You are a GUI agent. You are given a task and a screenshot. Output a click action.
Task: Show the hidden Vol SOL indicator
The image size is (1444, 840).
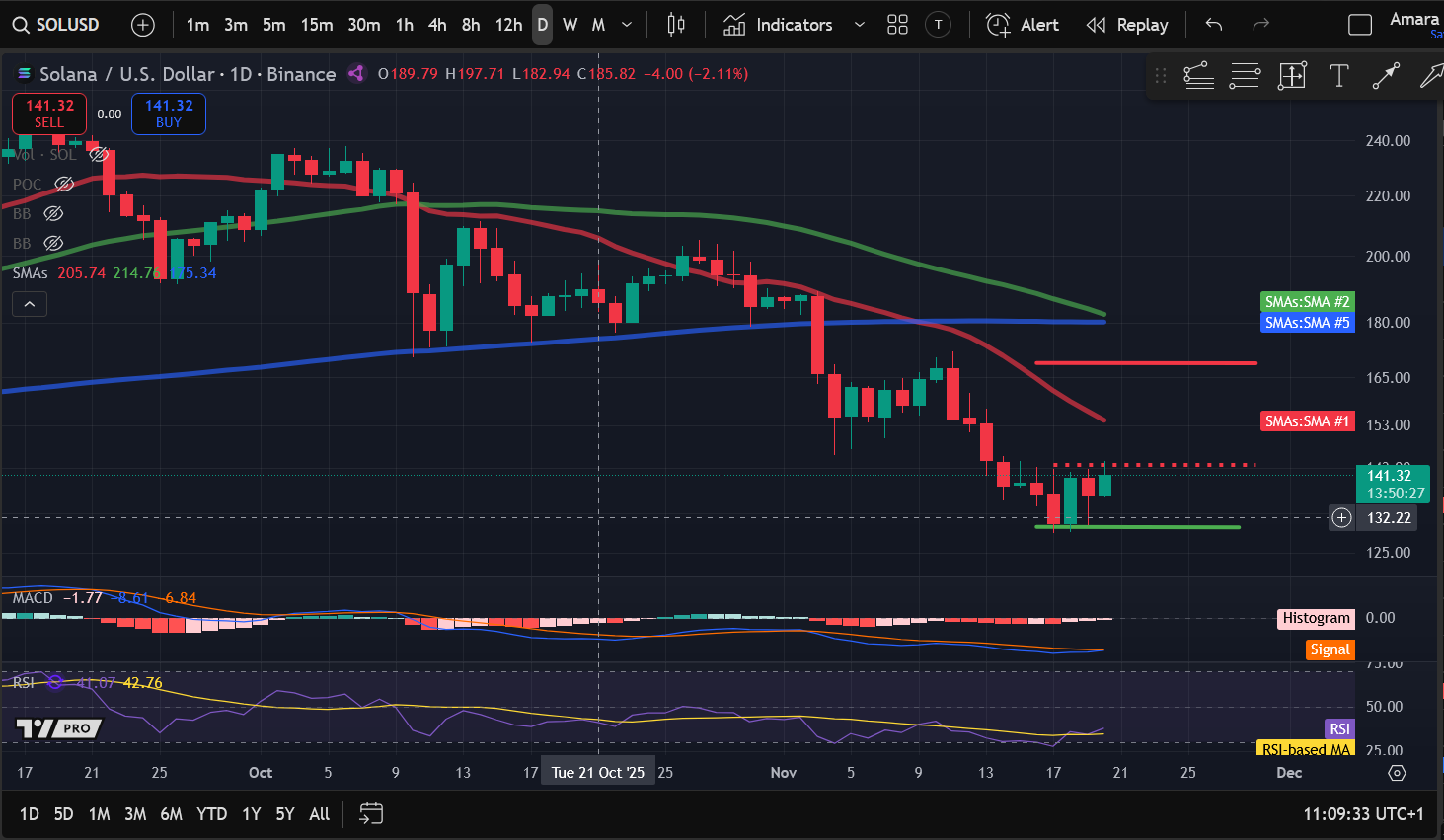click(x=98, y=153)
